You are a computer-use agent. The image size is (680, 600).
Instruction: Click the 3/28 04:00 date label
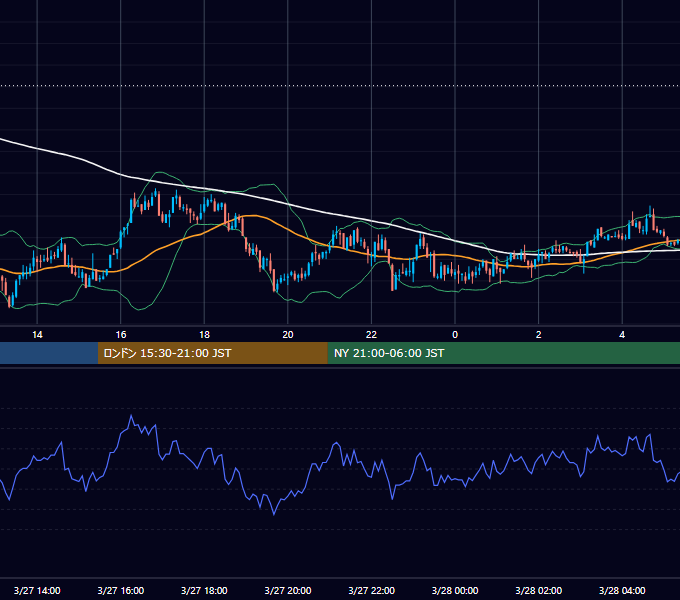pos(622,590)
